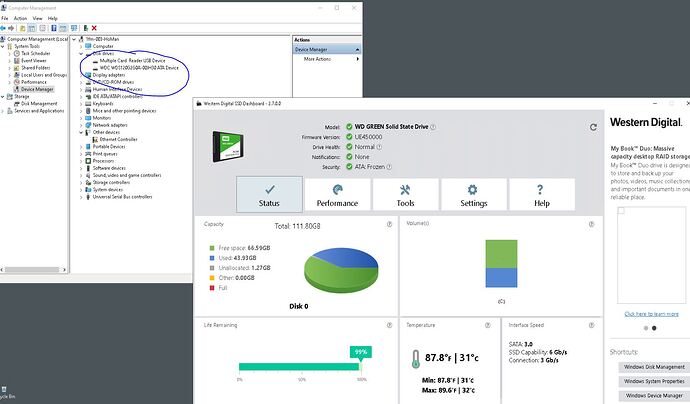The image size is (690, 404).
Task: Click the Disk 0 capacity pie chart
Action: pos(341,270)
